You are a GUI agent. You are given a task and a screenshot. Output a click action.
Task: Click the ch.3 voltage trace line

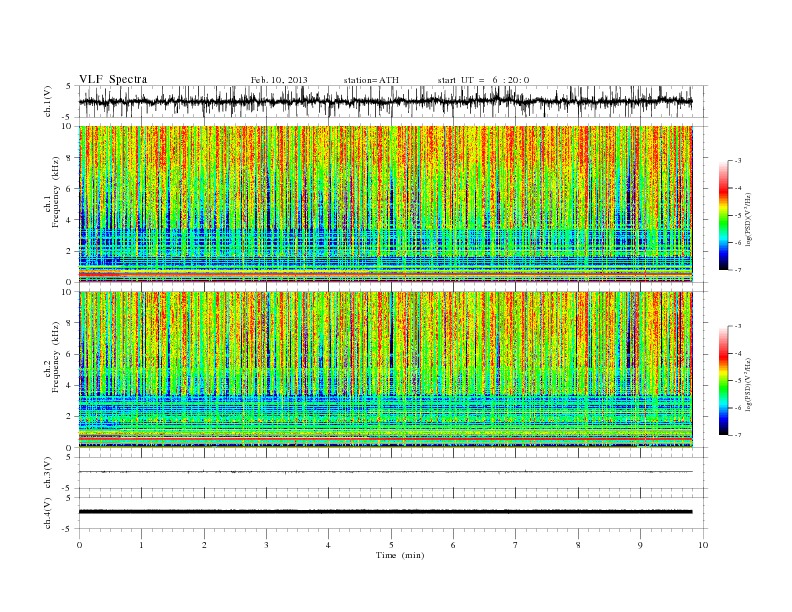(385, 472)
